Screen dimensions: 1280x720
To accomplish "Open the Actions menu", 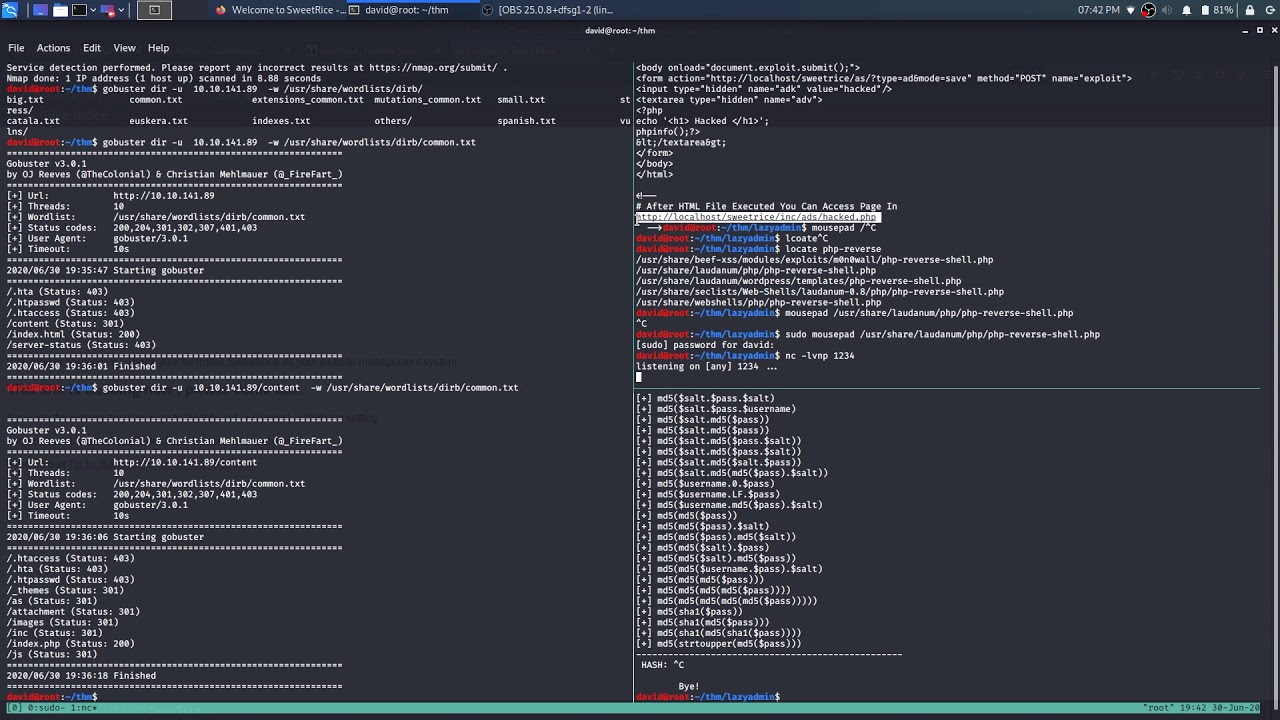I will 53,48.
